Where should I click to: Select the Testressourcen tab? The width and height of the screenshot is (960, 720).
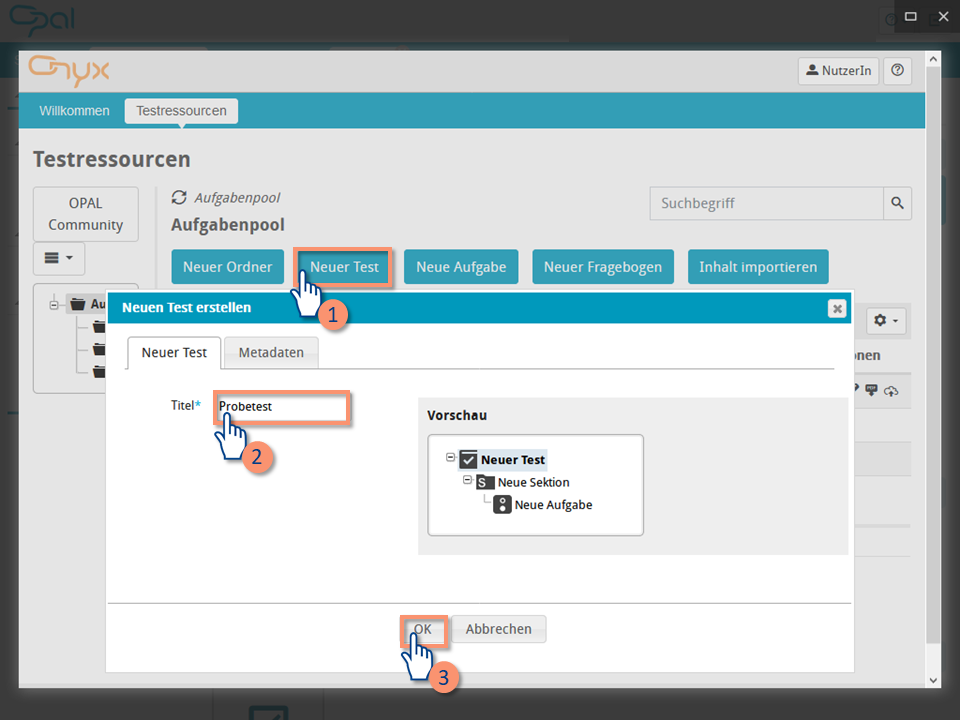(x=181, y=111)
